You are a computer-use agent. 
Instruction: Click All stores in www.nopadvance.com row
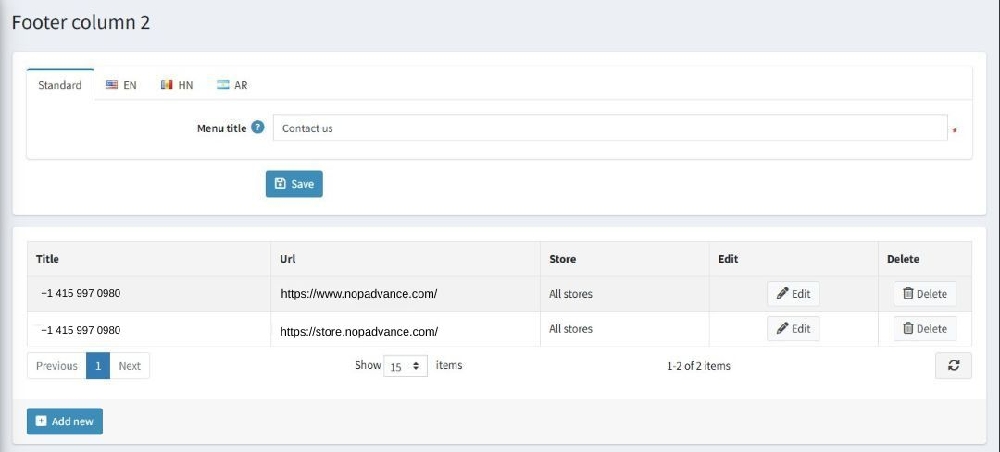tap(571, 294)
